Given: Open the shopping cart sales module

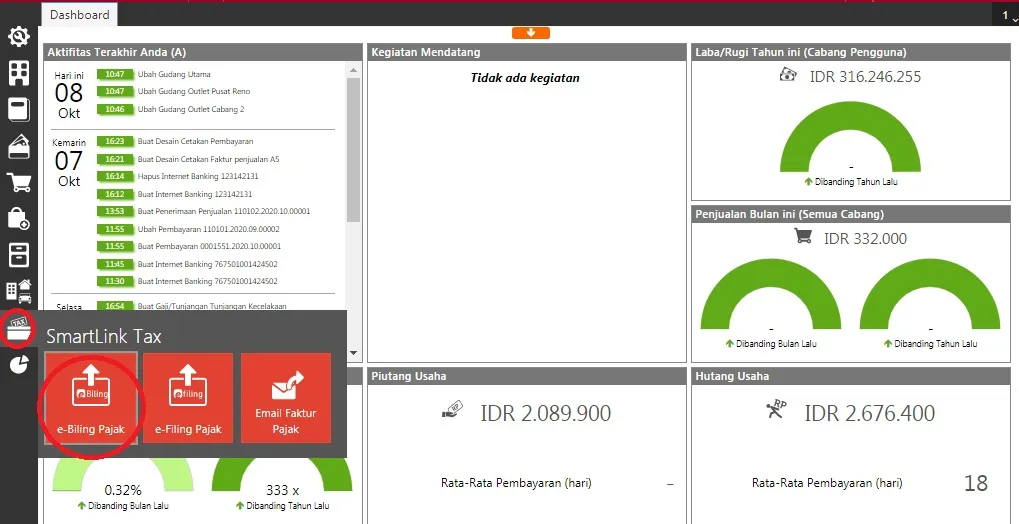Looking at the screenshot, I should click(18, 182).
